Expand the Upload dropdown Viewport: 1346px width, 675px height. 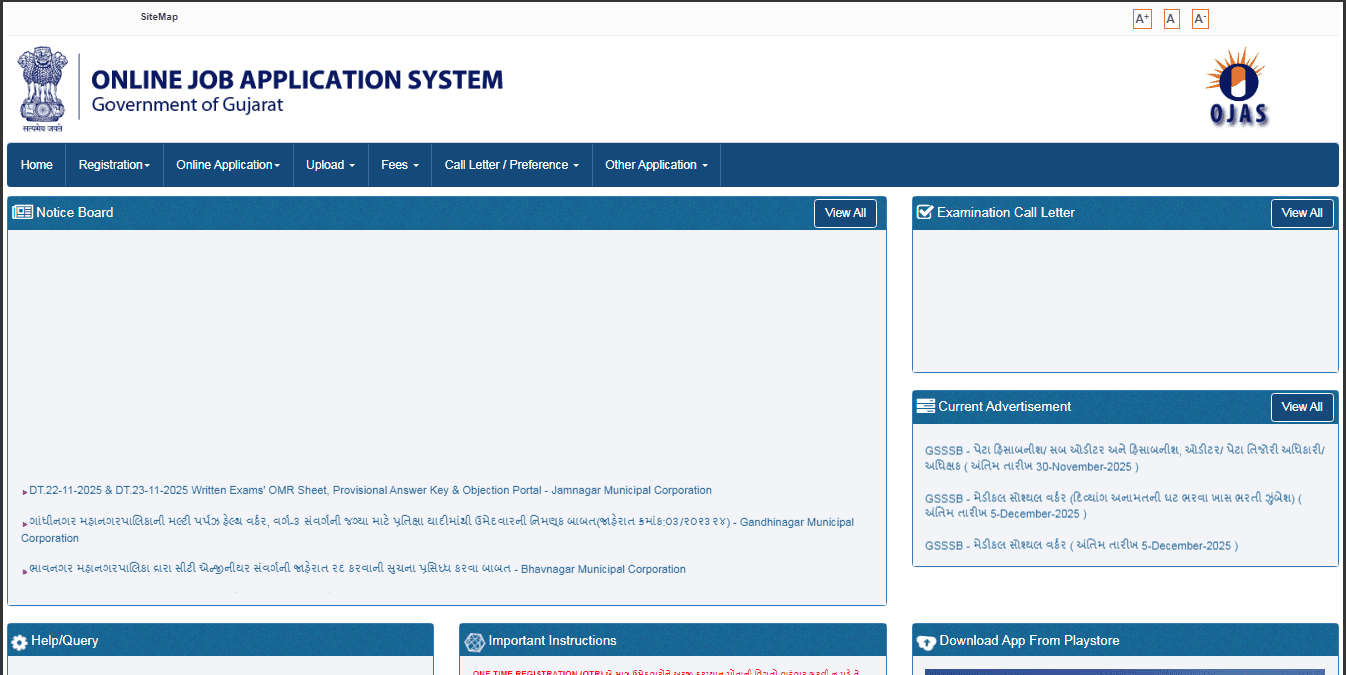coord(330,164)
